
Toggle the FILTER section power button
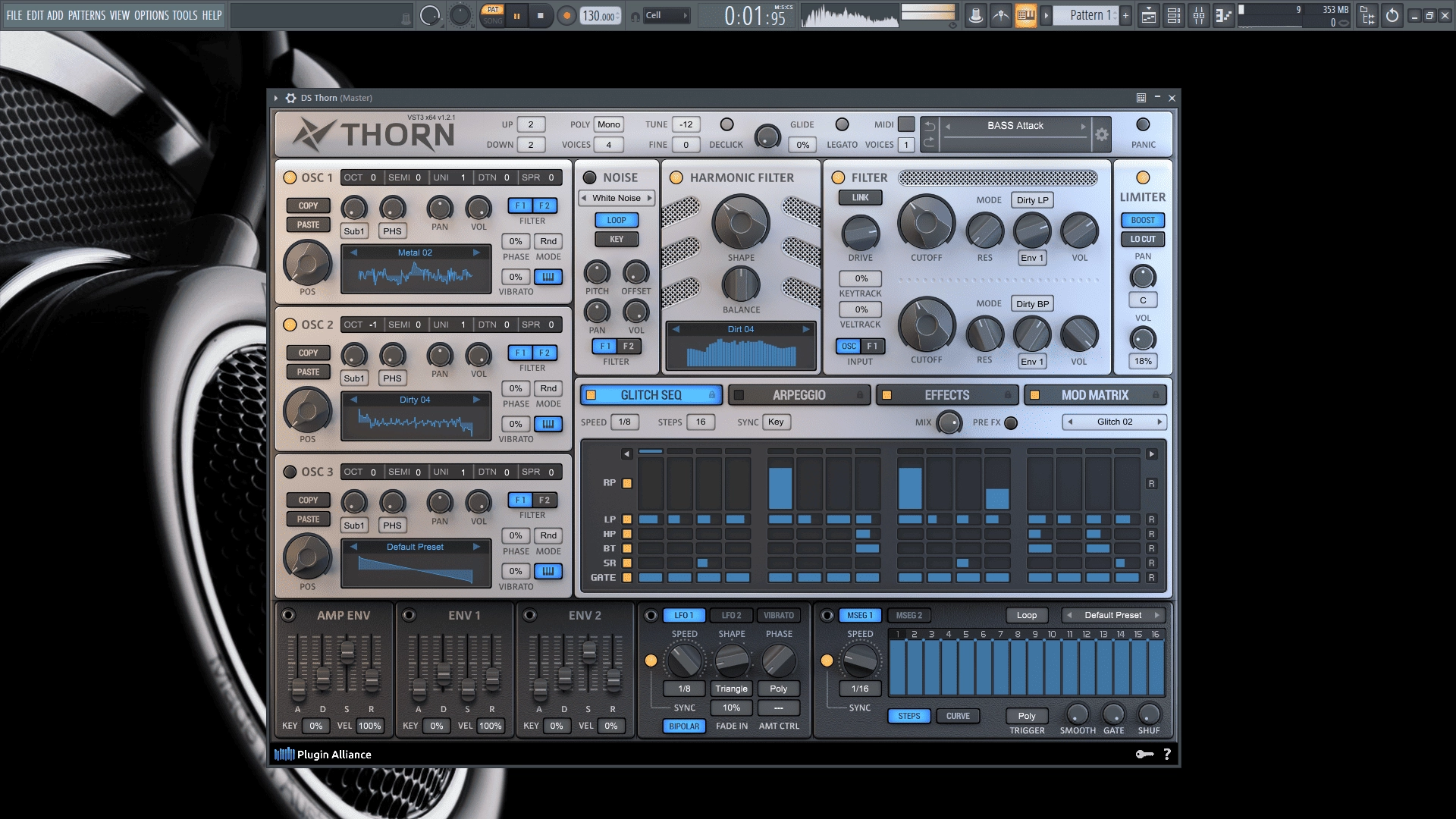(x=838, y=177)
